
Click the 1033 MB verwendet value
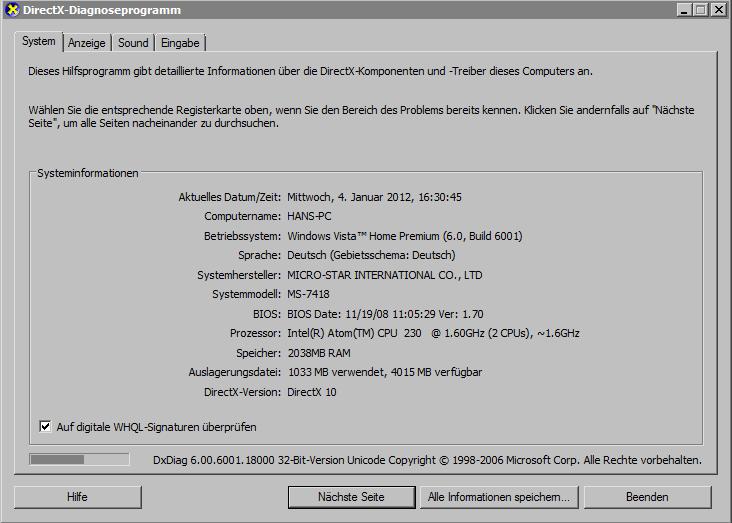click(337, 372)
